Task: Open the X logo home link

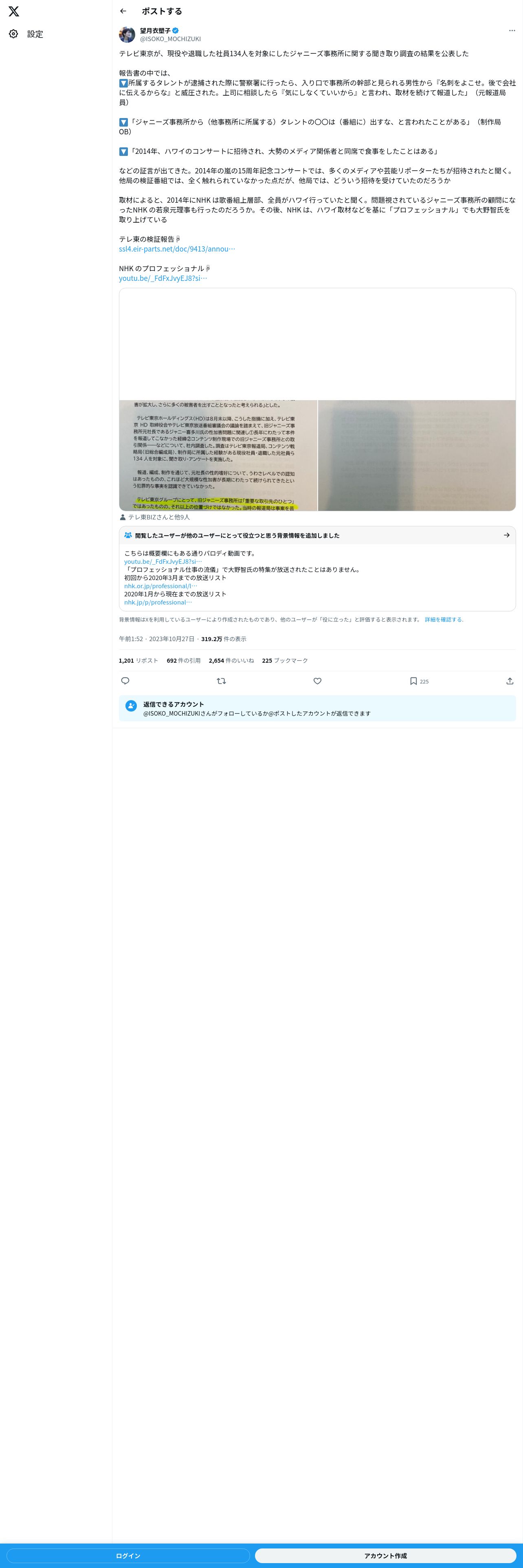Action: 14,11
